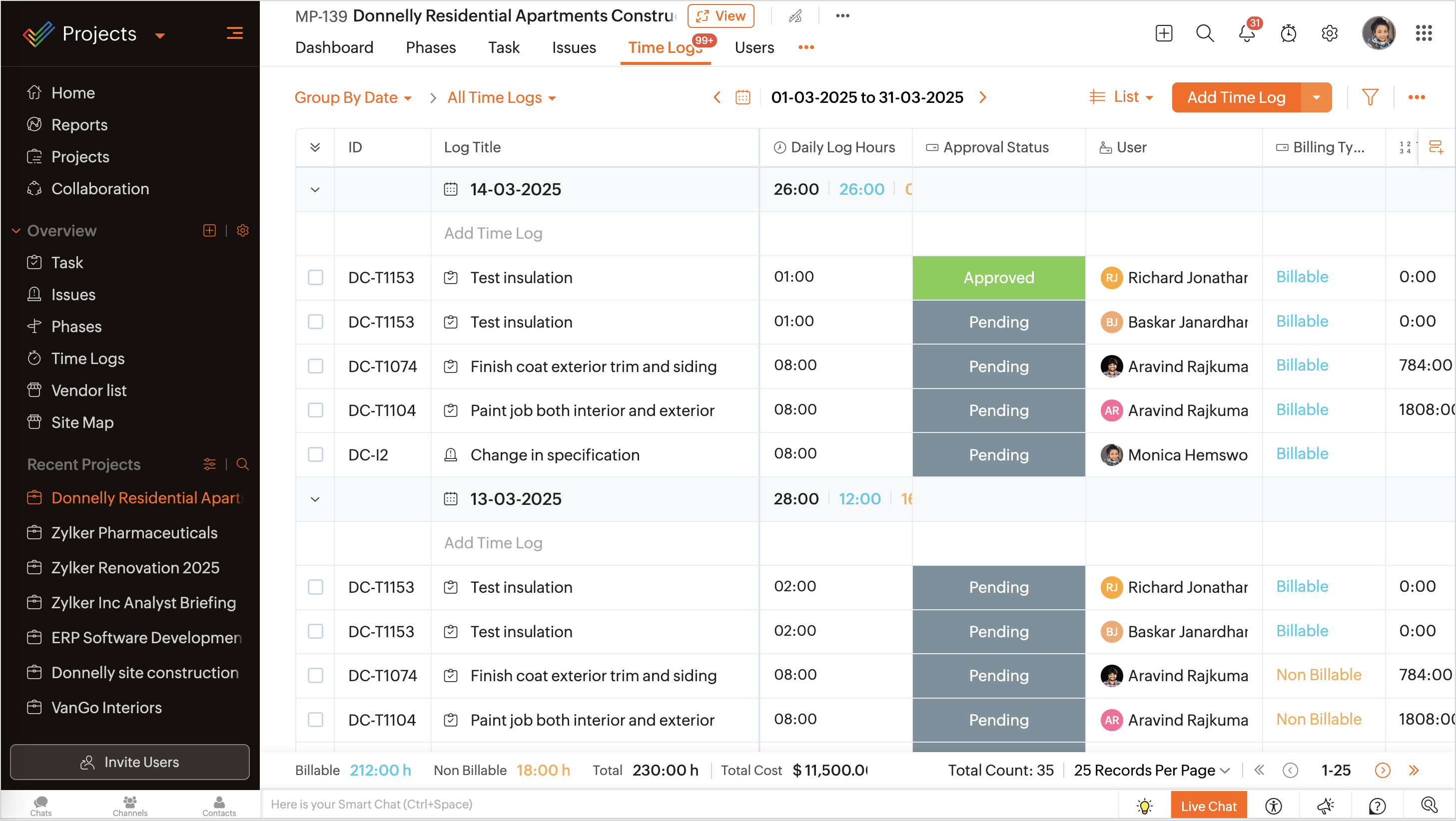Check the Change in specification row checkbox
Screen dimensions: 1456x821
(x=315, y=455)
